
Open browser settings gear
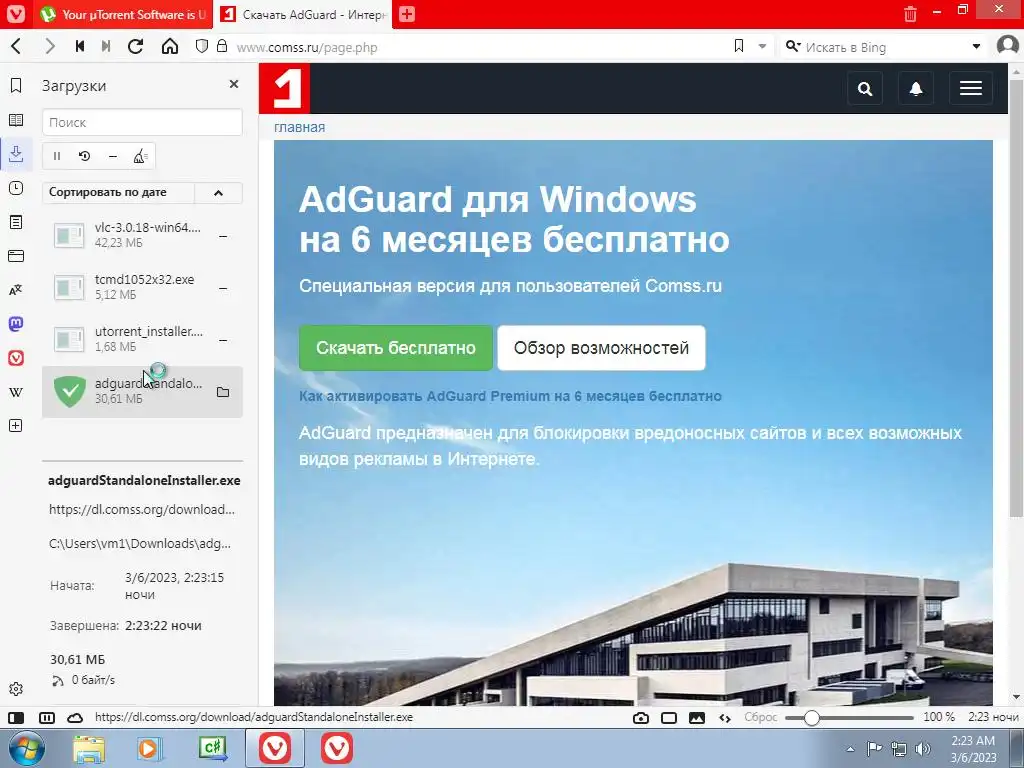coord(16,689)
